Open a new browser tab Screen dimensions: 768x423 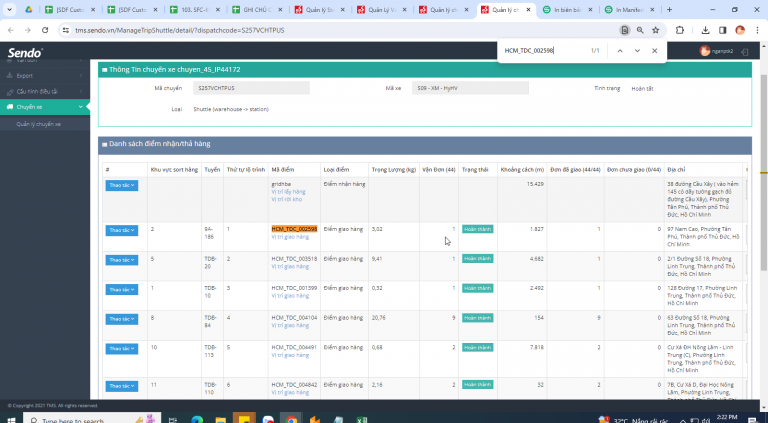(669, 9)
